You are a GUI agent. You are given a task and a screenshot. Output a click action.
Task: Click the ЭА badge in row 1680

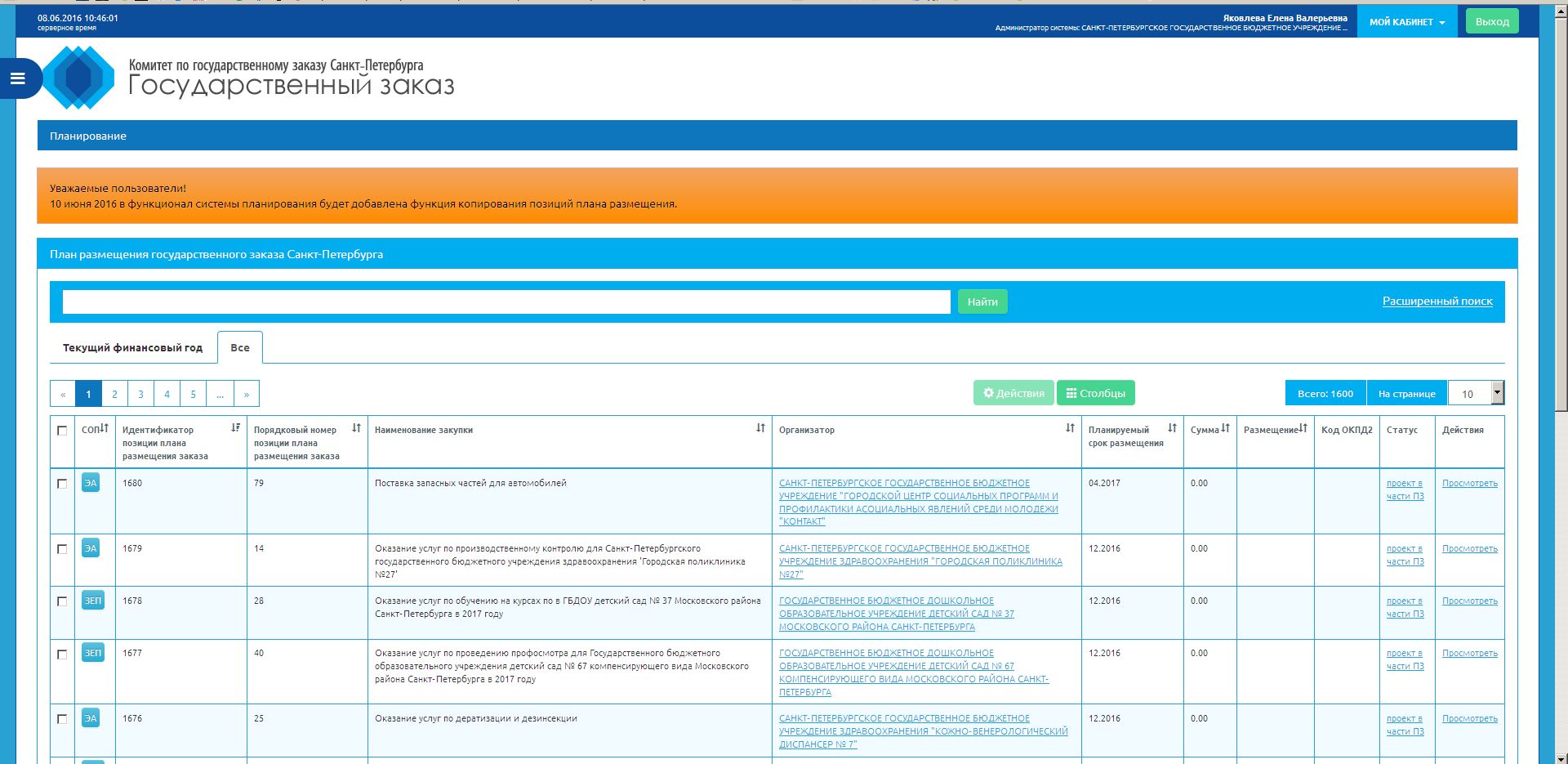[x=91, y=483]
